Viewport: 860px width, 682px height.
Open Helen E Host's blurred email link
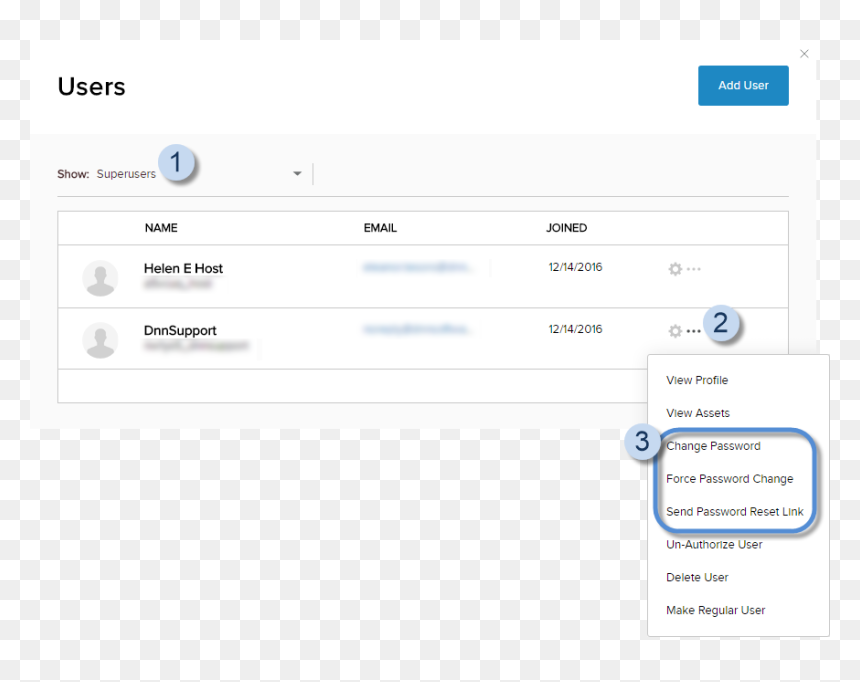pos(417,267)
